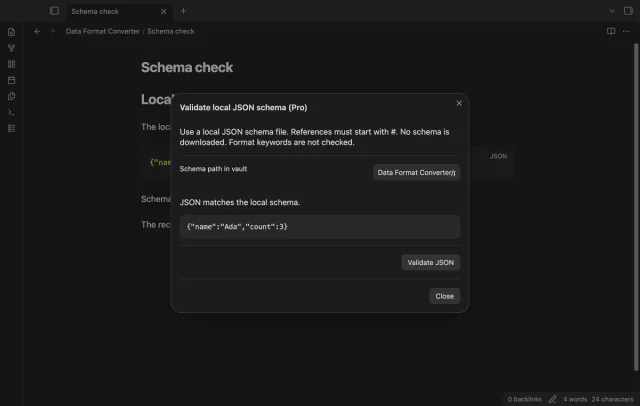The width and height of the screenshot is (640, 406).
Task: Click the insert template ribbon icon
Action: [11, 96]
